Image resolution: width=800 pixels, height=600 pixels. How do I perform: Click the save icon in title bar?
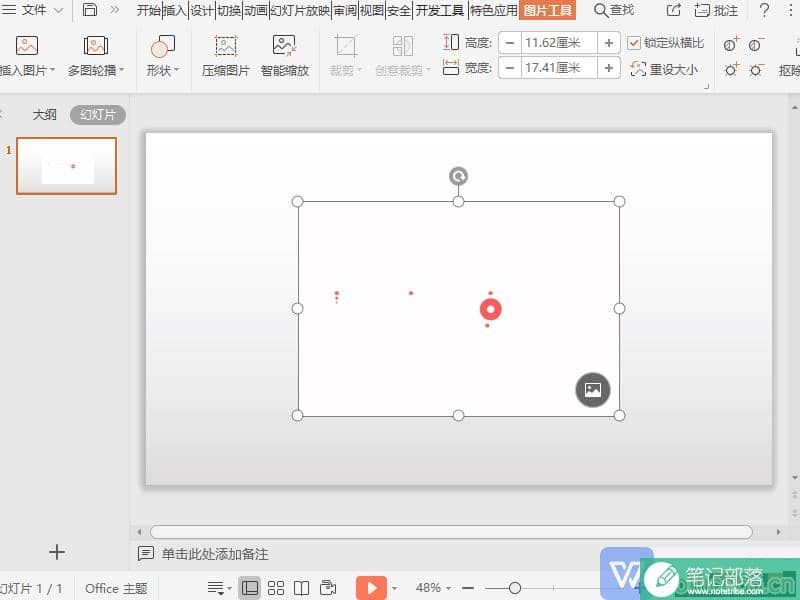[90, 9]
